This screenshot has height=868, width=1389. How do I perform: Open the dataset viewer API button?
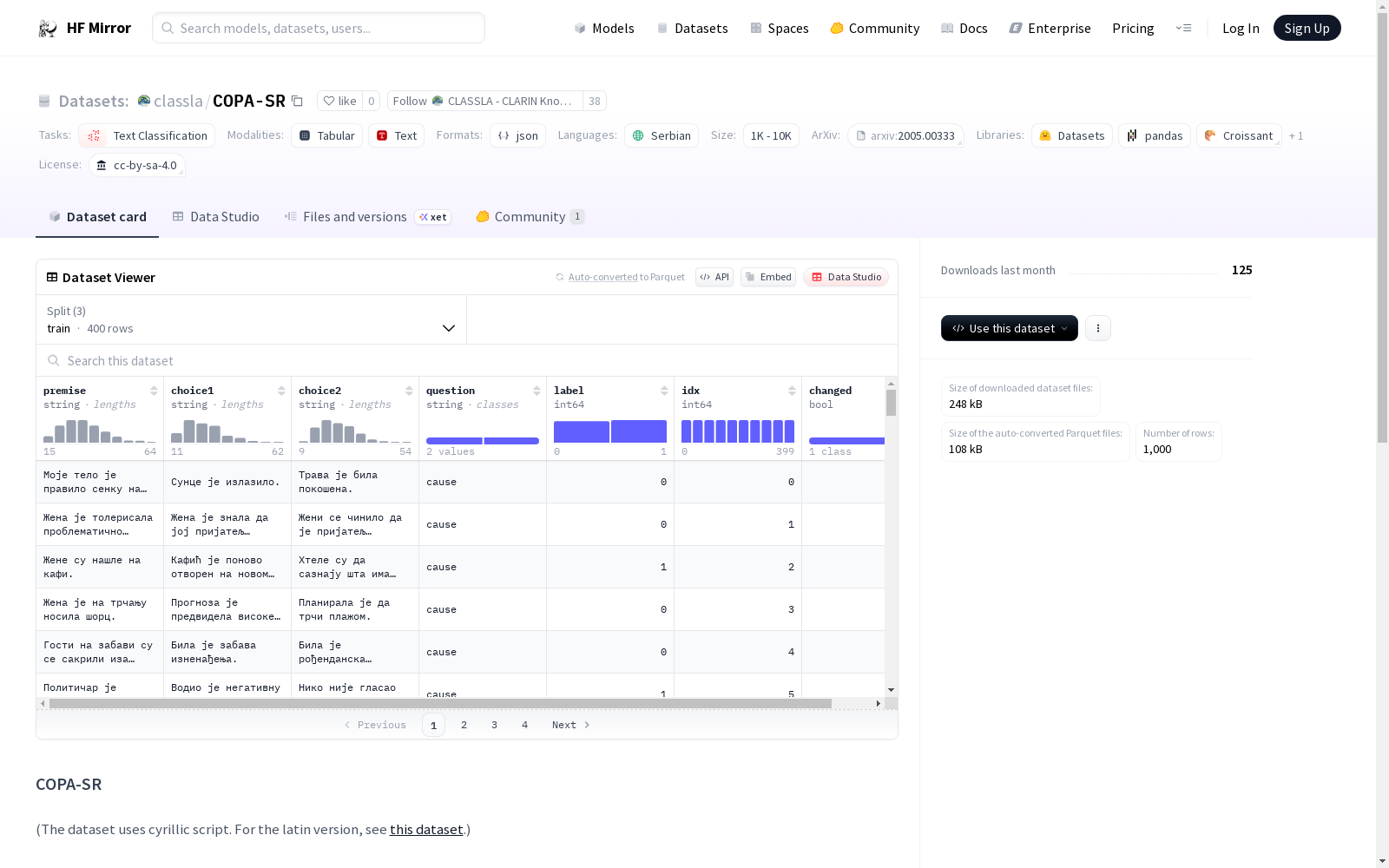coord(714,277)
